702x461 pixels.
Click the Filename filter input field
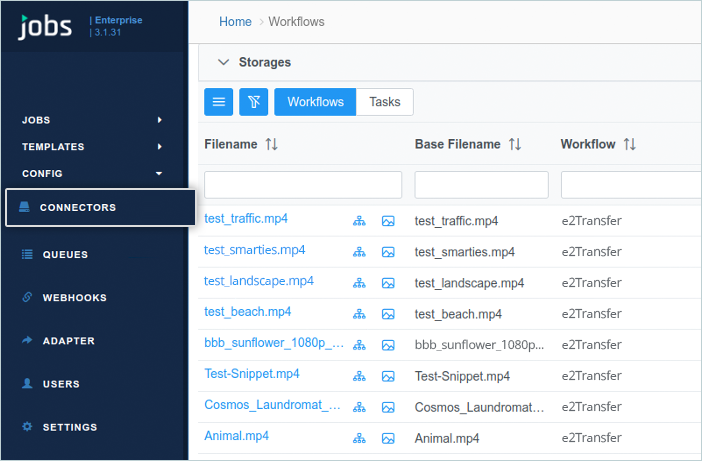click(303, 185)
